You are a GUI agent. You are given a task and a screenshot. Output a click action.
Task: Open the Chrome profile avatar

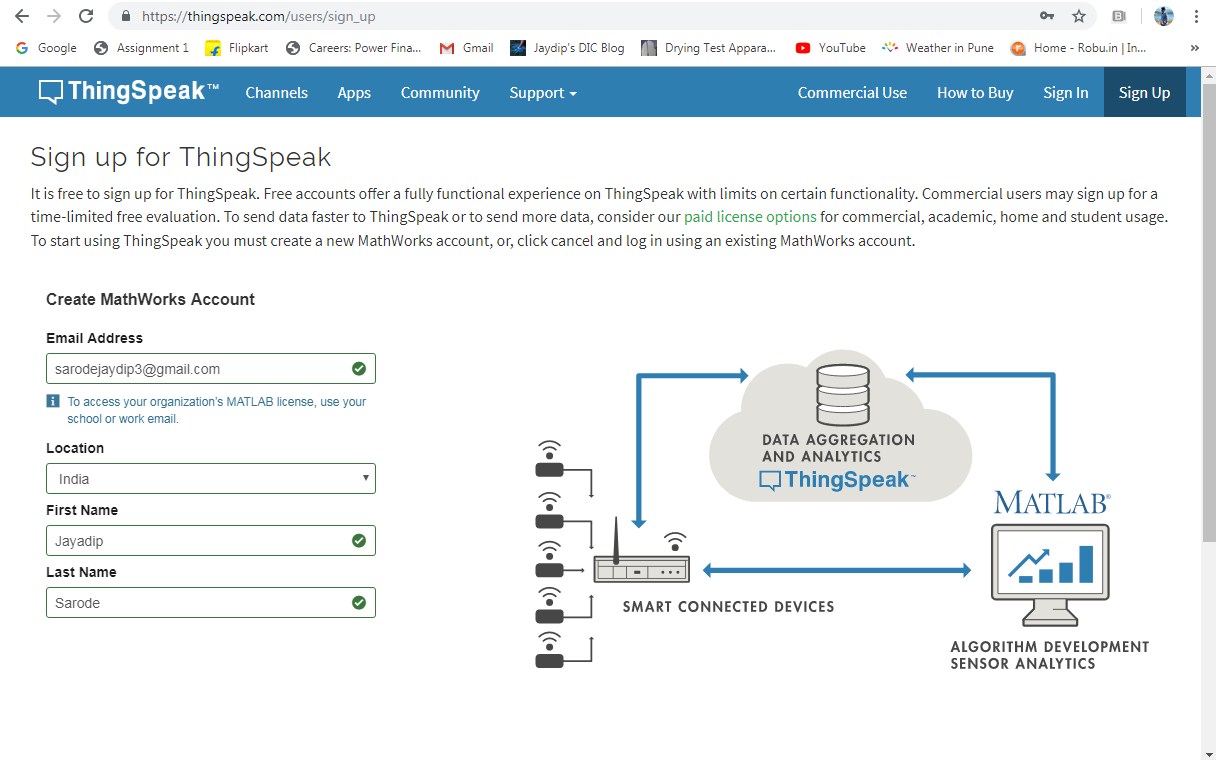tap(1163, 16)
